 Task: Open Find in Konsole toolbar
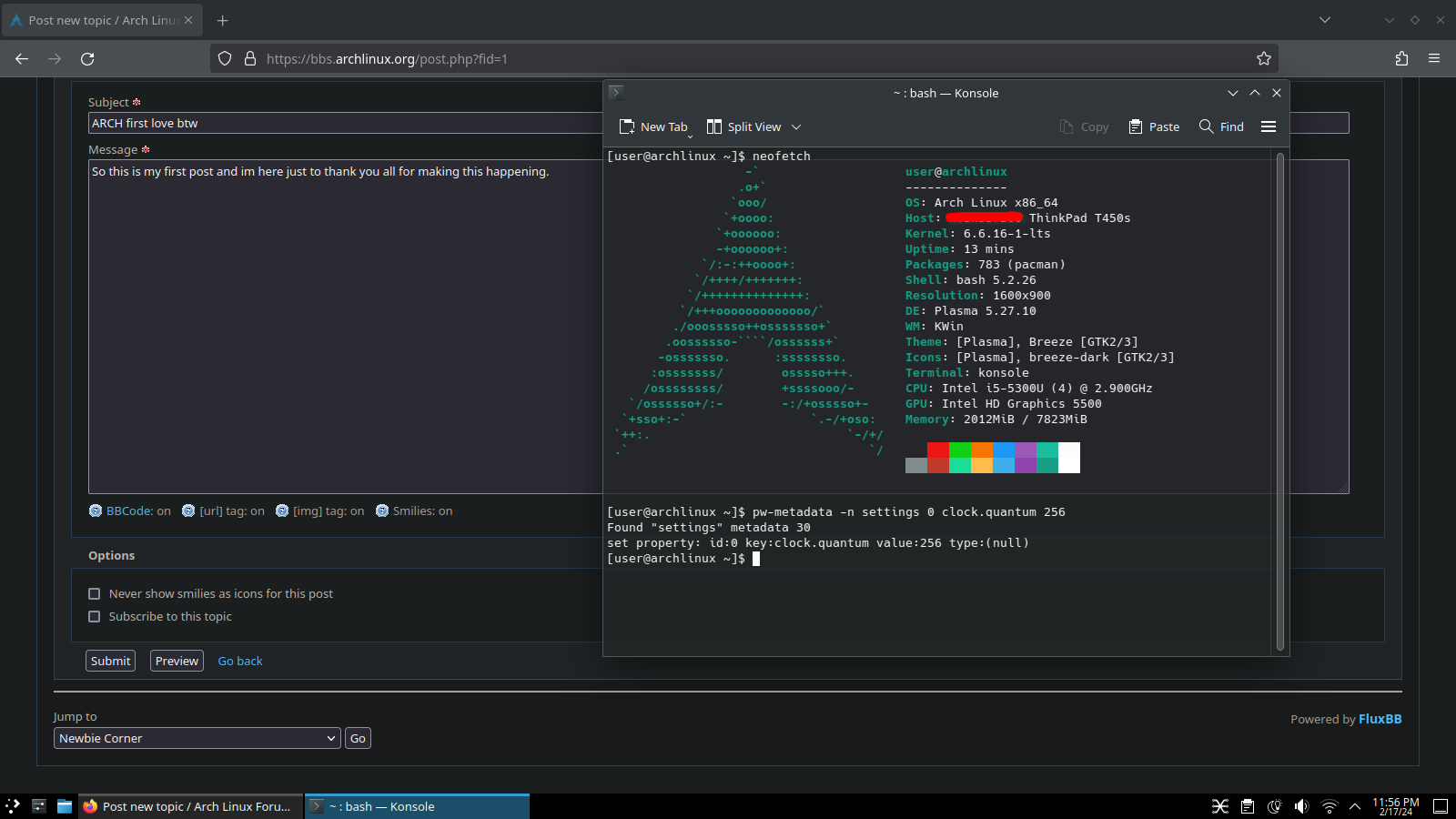coord(1222,127)
